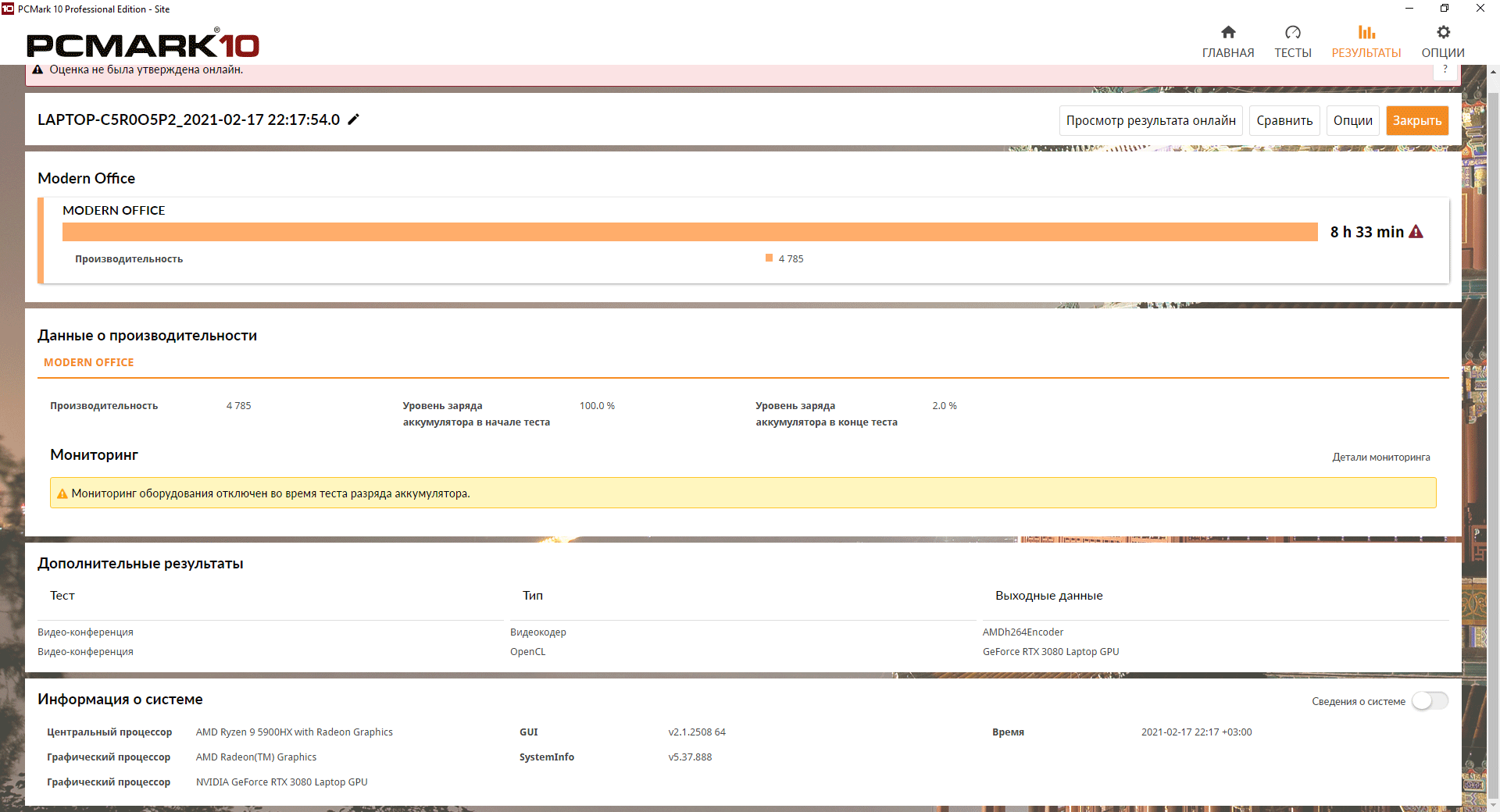Click the 2.0 % battery end value

click(945, 406)
